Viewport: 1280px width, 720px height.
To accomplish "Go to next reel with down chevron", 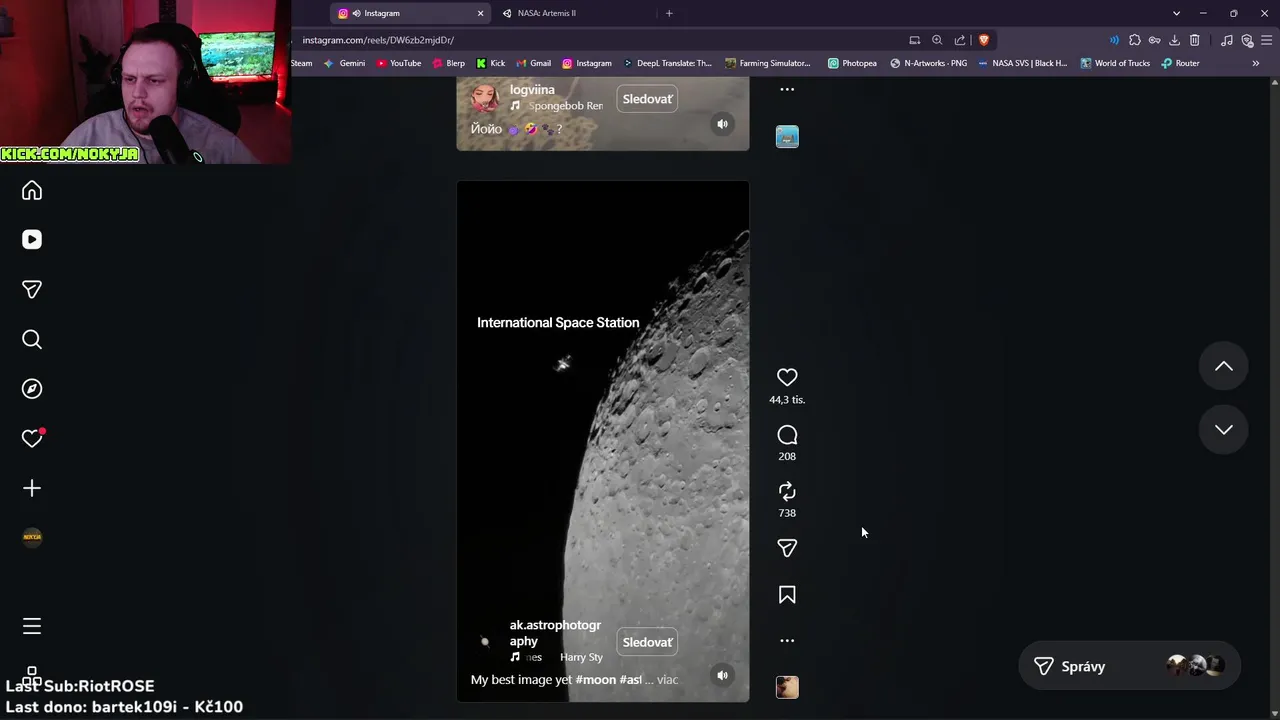I will (1223, 429).
